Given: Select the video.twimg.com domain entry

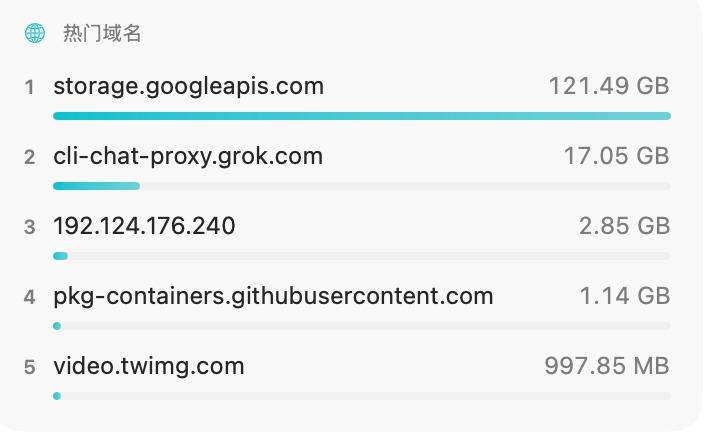Looking at the screenshot, I should point(148,366).
